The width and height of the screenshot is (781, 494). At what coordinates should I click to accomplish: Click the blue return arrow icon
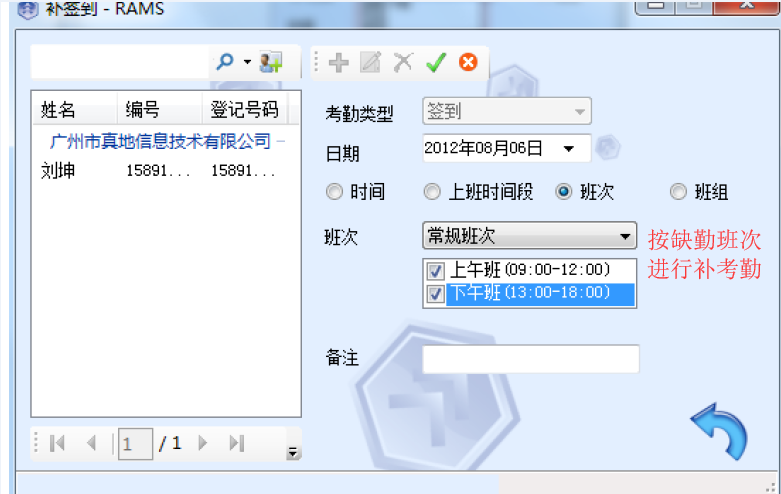point(720,431)
